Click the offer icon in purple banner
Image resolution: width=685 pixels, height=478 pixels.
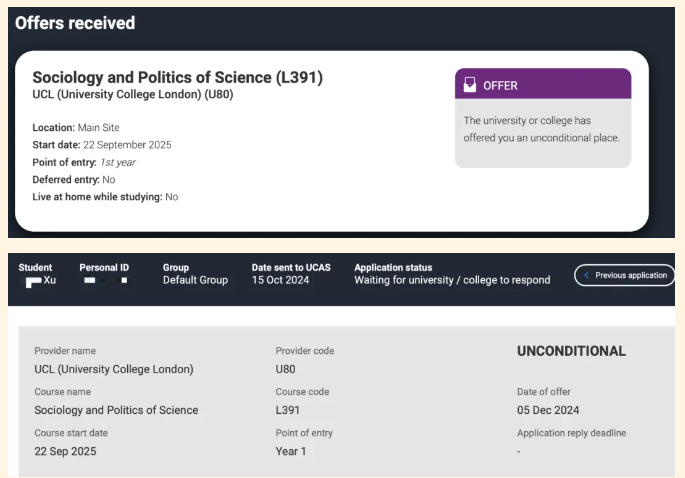pyautogui.click(x=470, y=85)
